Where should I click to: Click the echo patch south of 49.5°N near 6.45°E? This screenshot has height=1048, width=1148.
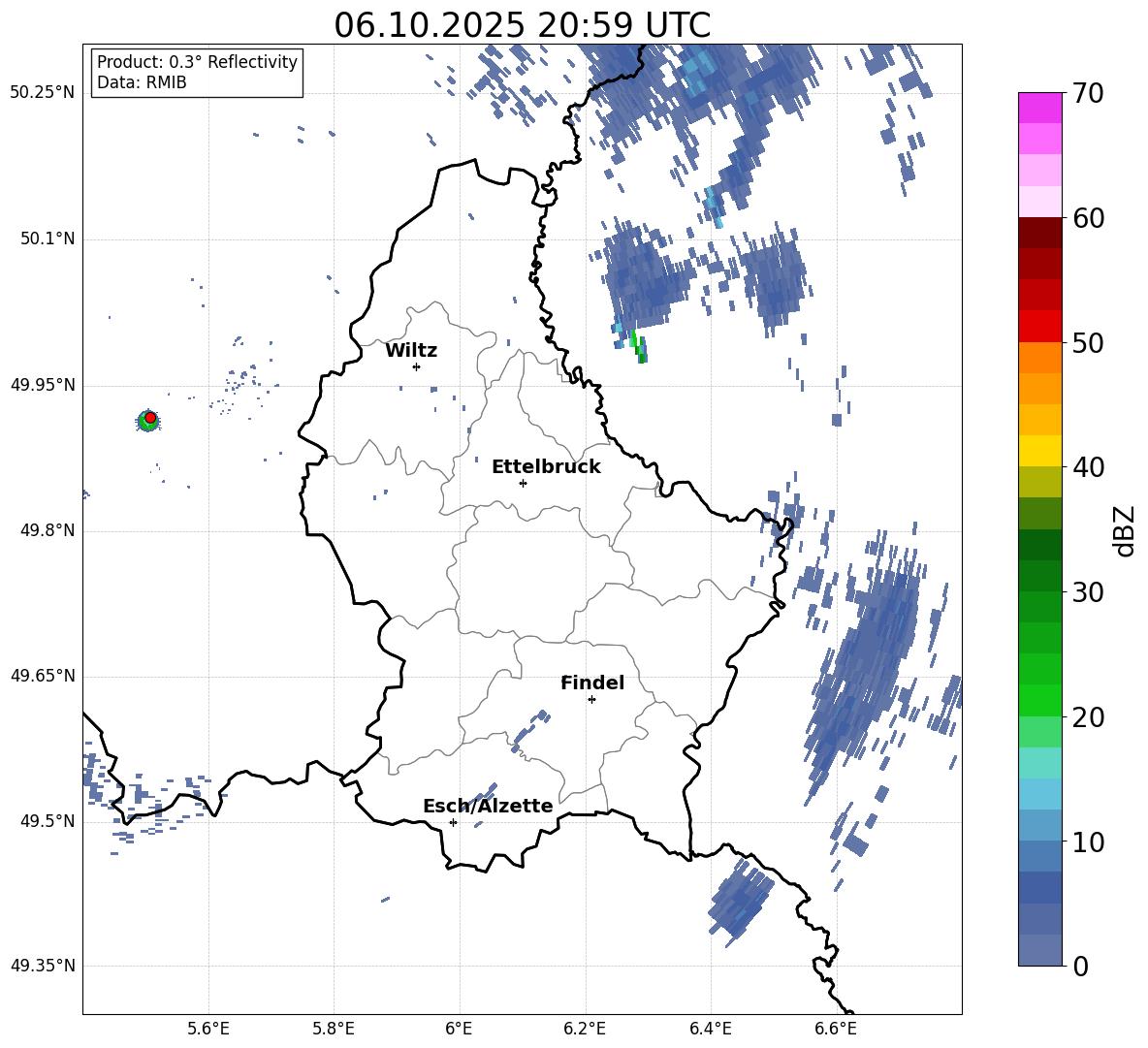741,902
